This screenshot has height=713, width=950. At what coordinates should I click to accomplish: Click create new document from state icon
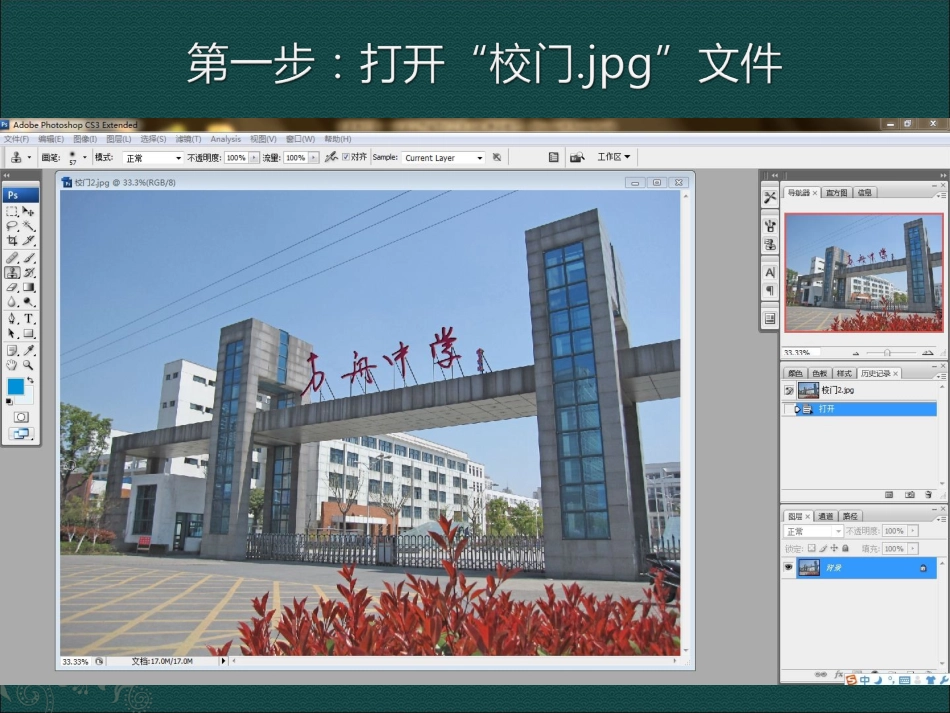[889, 495]
